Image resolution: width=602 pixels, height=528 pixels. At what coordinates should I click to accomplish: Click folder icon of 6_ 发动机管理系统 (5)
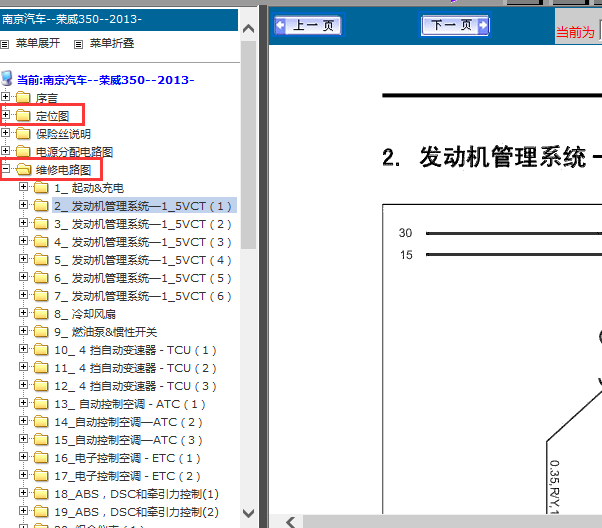click(41, 278)
